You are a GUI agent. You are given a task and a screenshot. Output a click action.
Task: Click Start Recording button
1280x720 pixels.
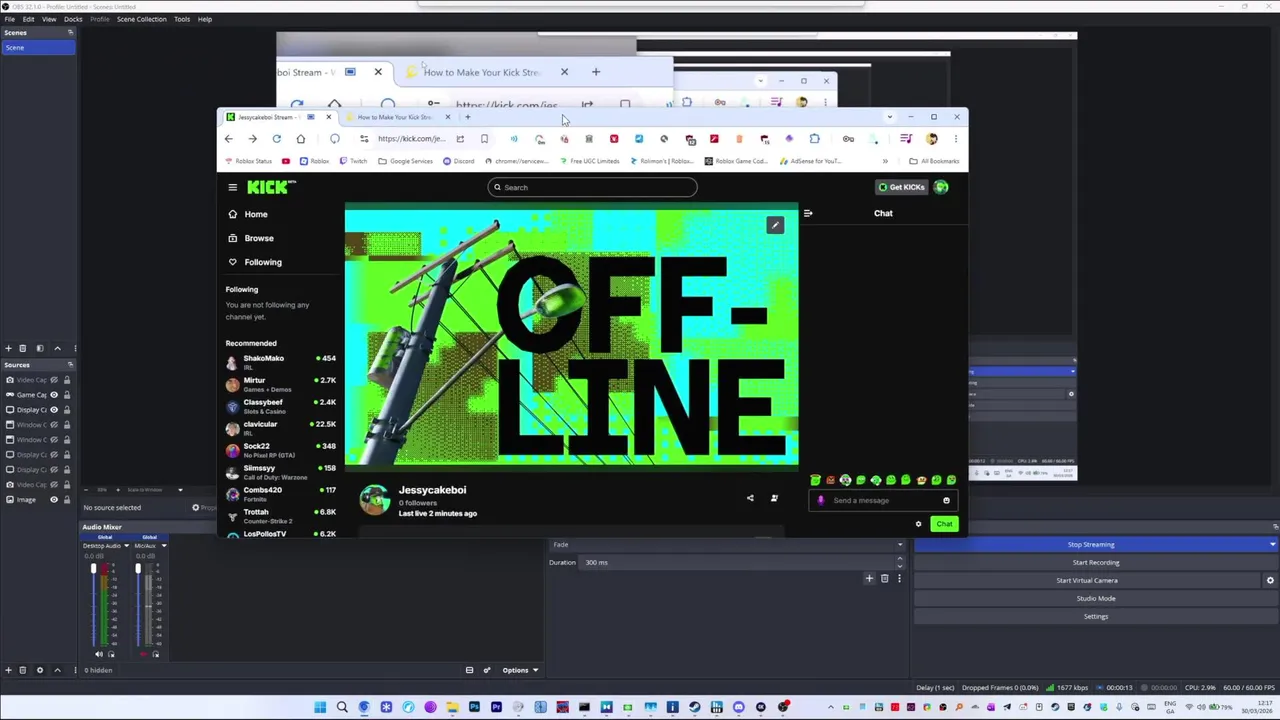pos(1096,562)
